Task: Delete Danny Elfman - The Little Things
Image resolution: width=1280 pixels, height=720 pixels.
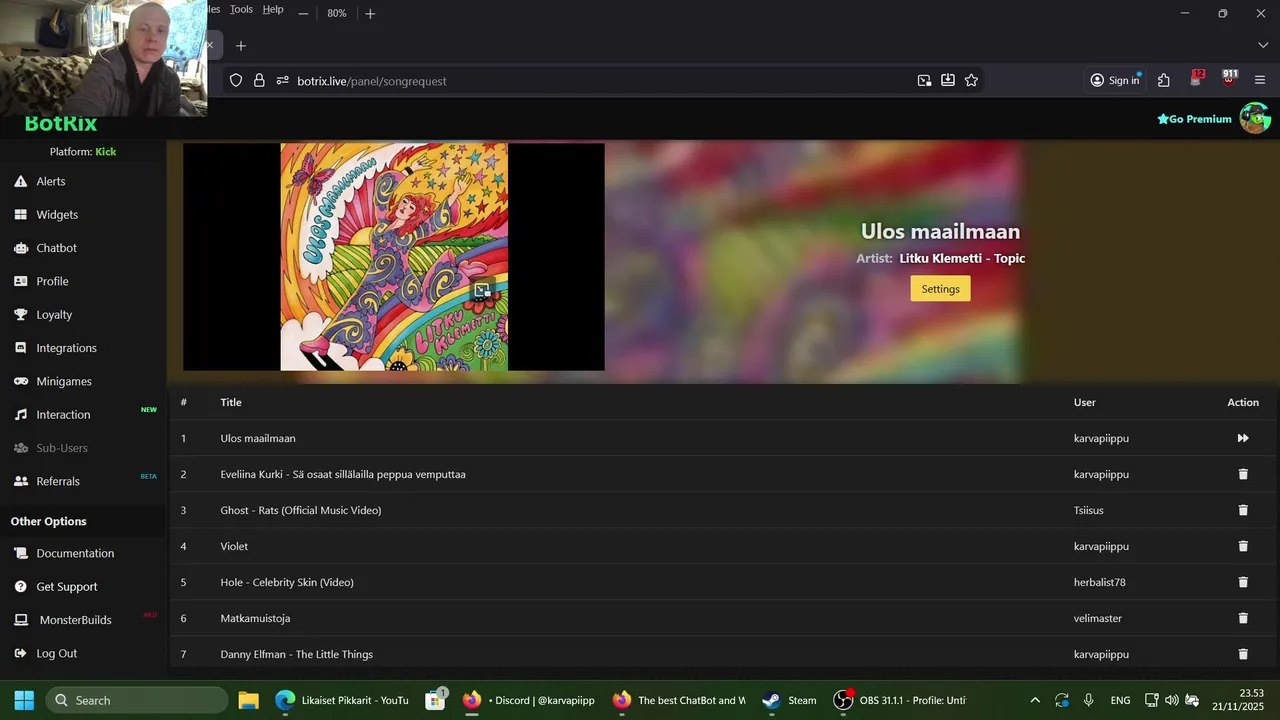Action: (x=1243, y=654)
